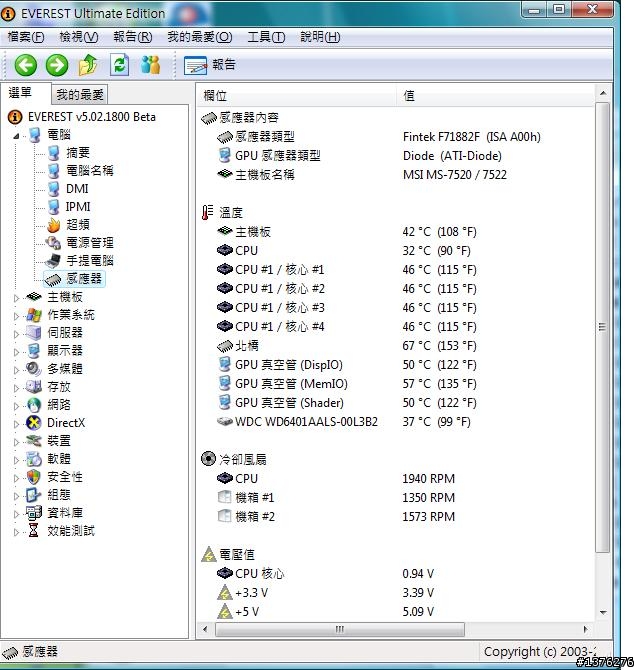Select the GPU 感應器類型 row
This screenshot has height=670, width=640.
(397, 156)
